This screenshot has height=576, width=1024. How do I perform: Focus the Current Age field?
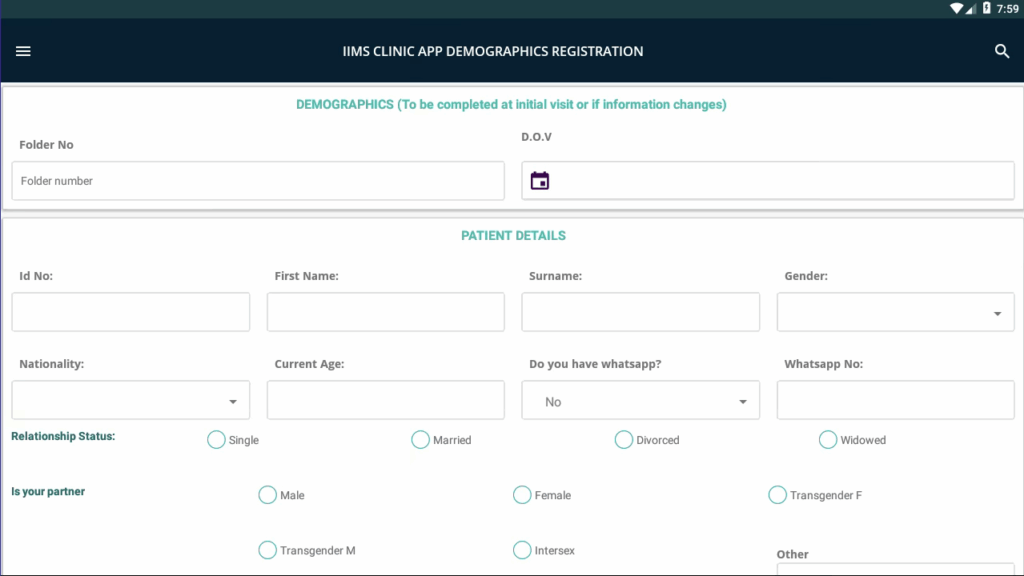[x=385, y=401]
